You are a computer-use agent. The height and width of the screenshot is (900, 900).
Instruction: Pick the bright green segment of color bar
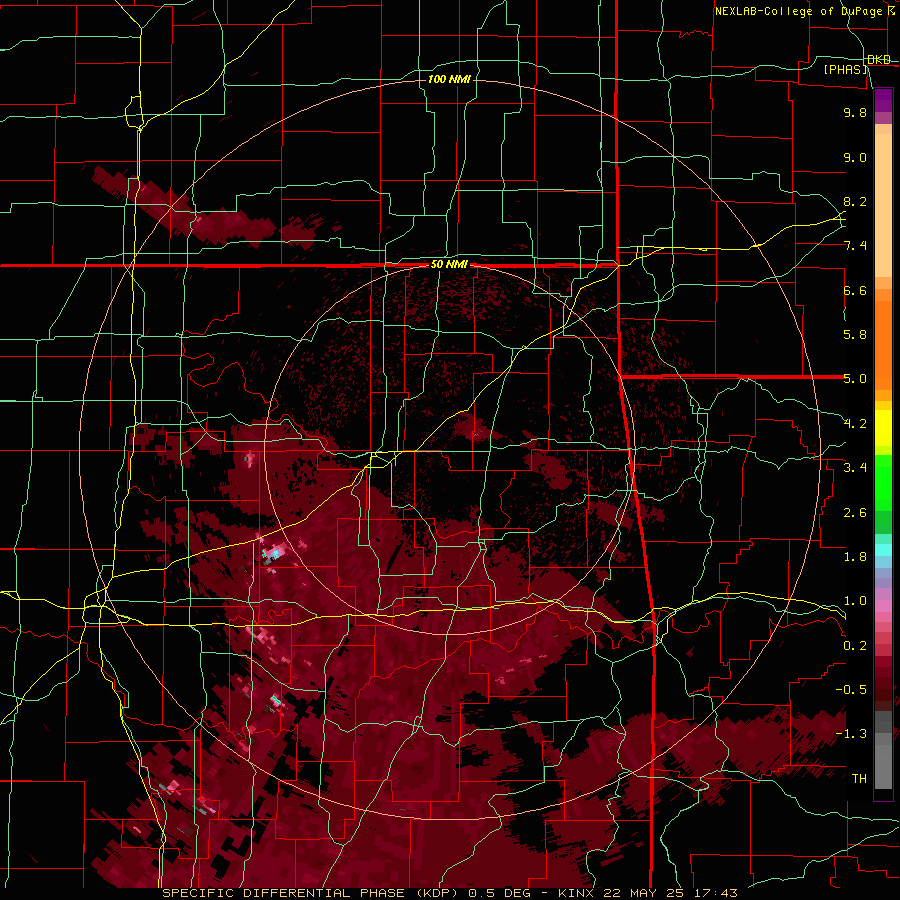click(883, 483)
